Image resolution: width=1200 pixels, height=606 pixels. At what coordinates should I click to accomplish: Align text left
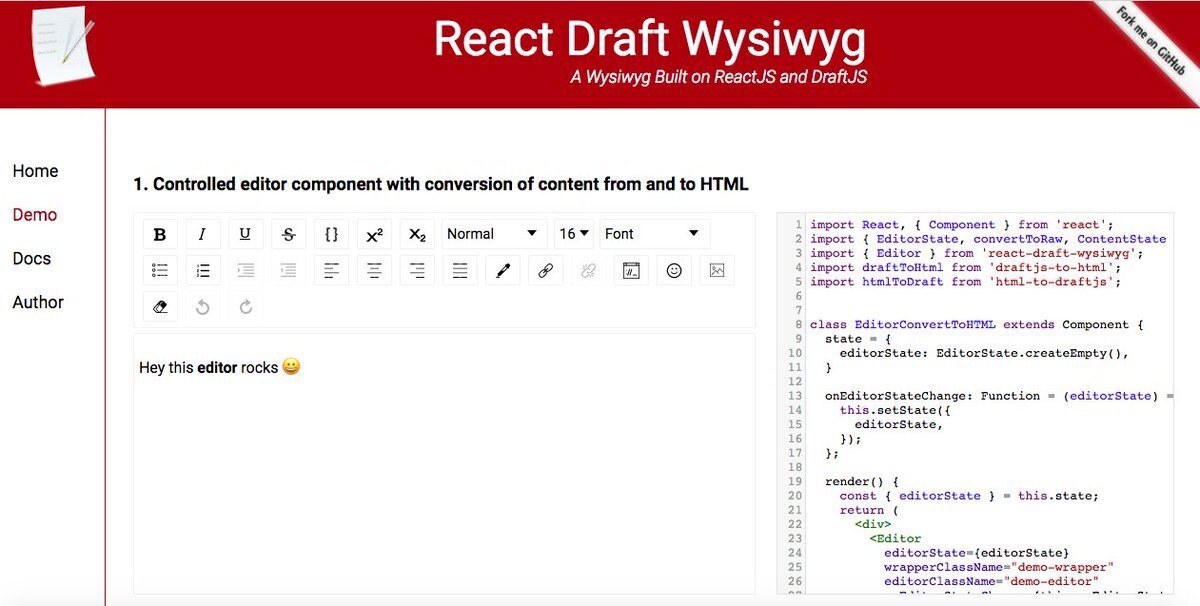331,270
